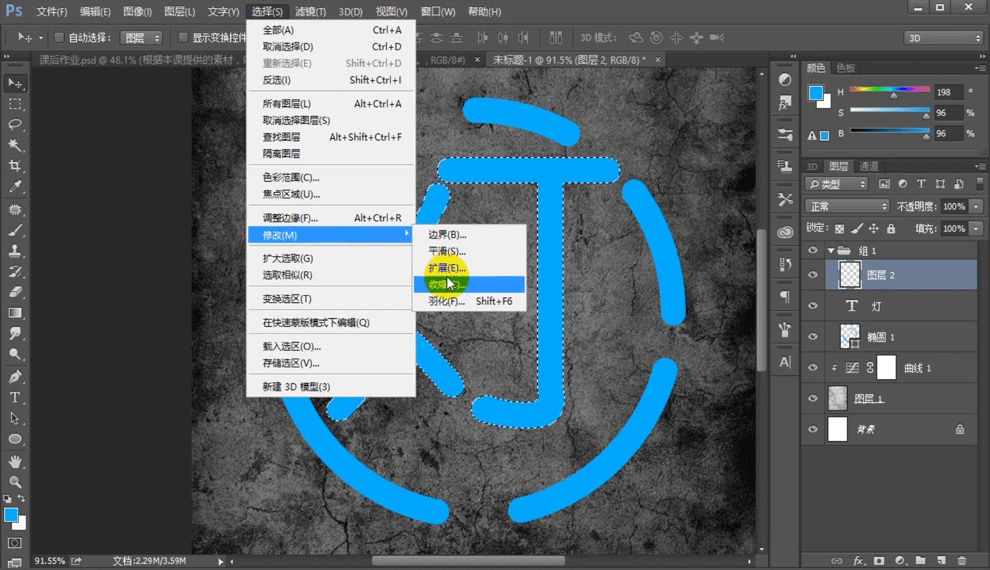Image resolution: width=990 pixels, height=570 pixels.
Task: Select the Magic Wand tool
Action: tap(15, 145)
